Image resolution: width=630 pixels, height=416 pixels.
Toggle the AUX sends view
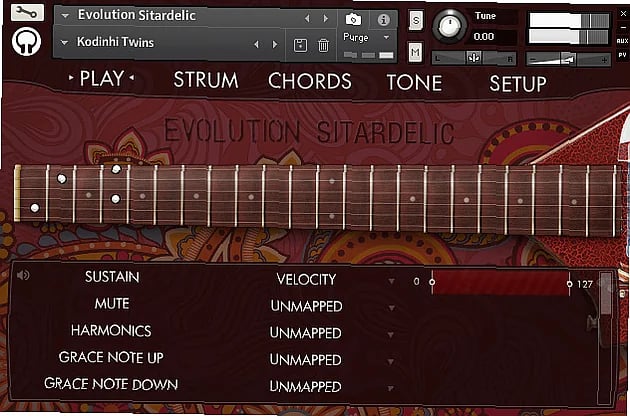[622, 41]
